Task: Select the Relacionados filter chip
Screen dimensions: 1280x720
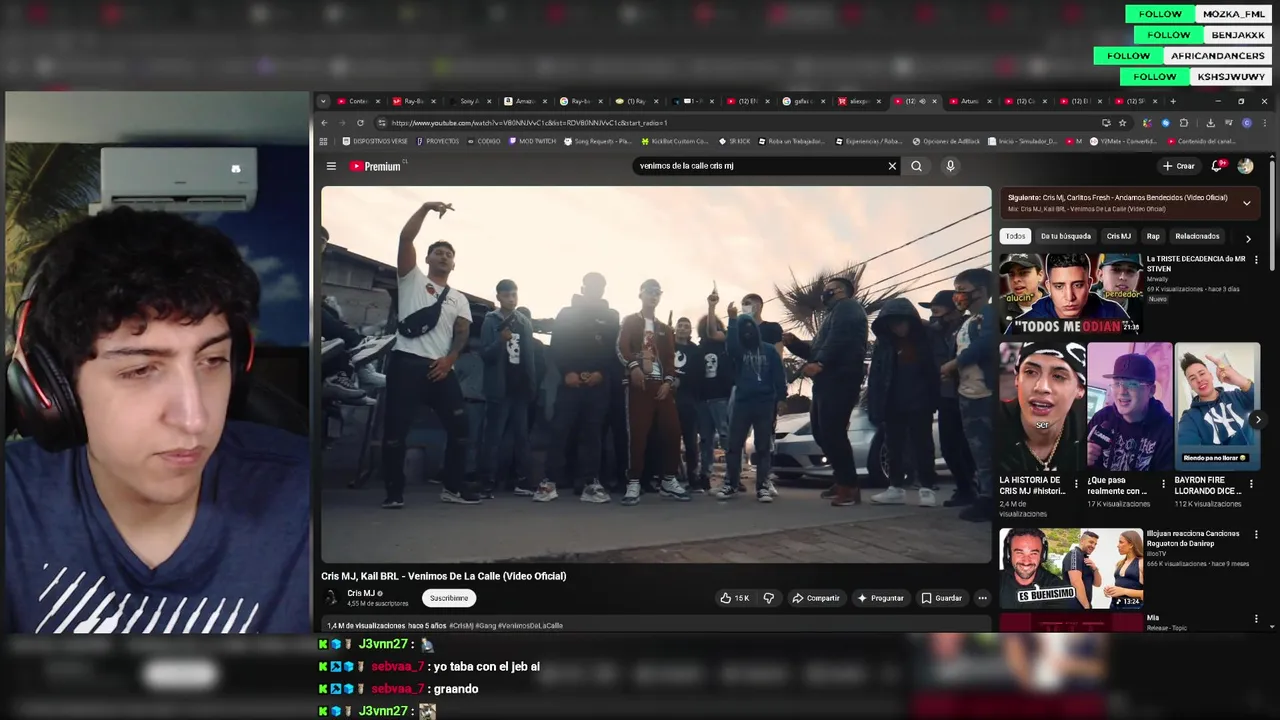Action: (x=1197, y=236)
